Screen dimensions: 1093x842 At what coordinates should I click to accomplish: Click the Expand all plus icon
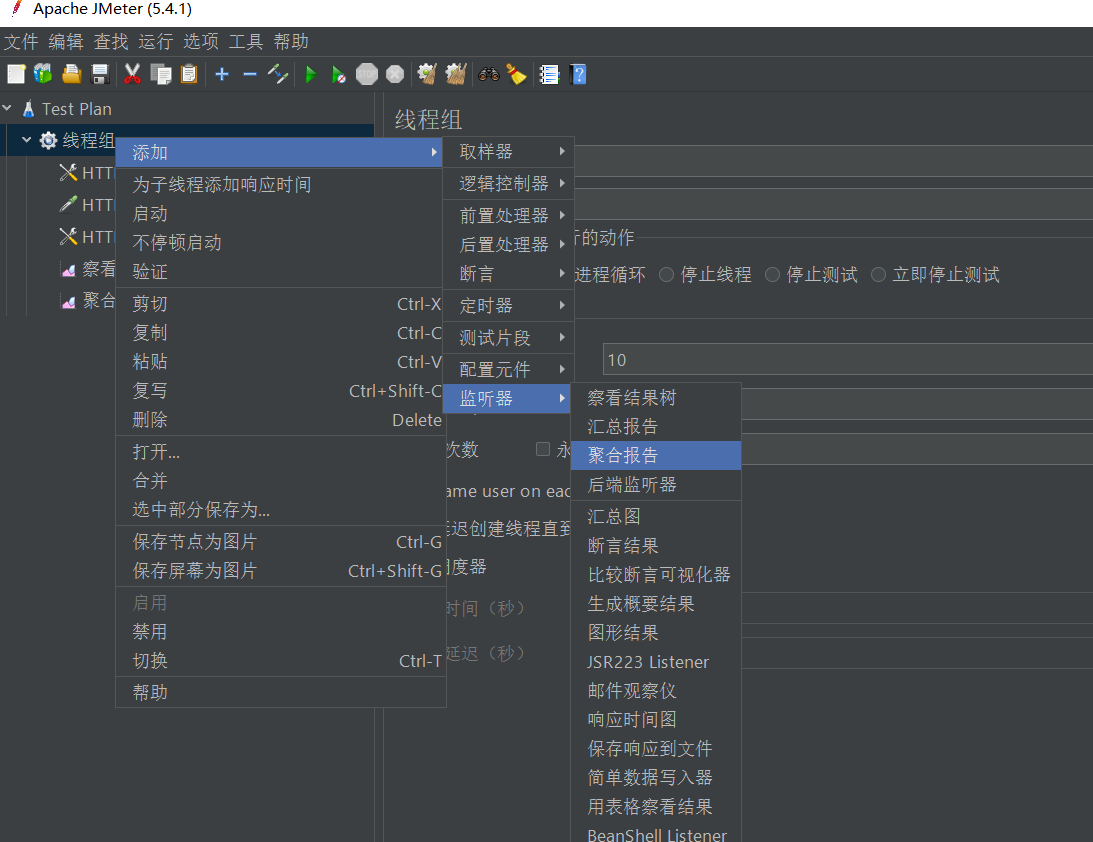click(222, 74)
